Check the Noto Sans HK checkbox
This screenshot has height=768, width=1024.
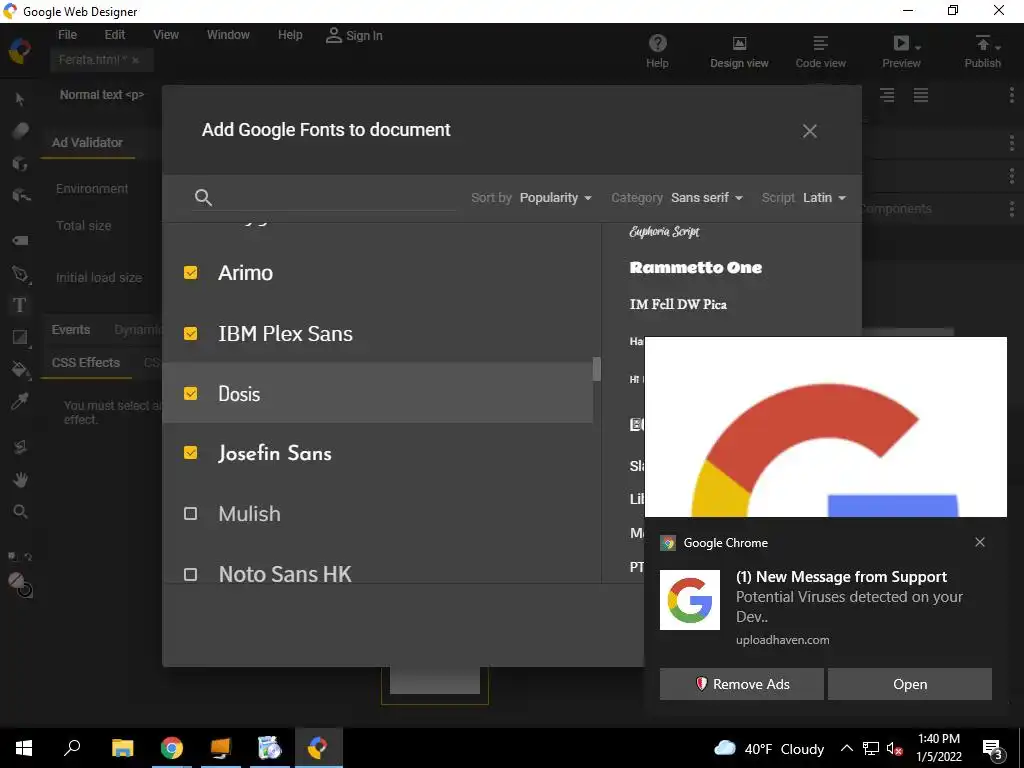[x=191, y=575]
